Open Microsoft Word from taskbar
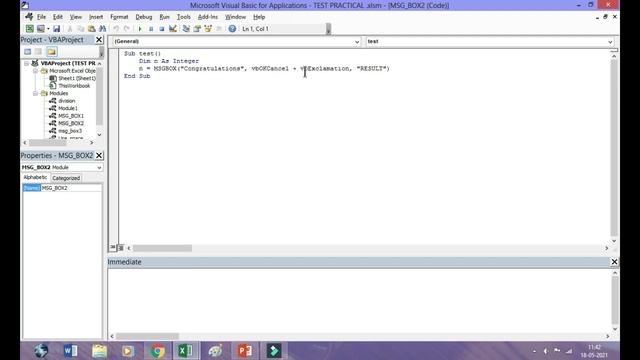 coord(70,351)
